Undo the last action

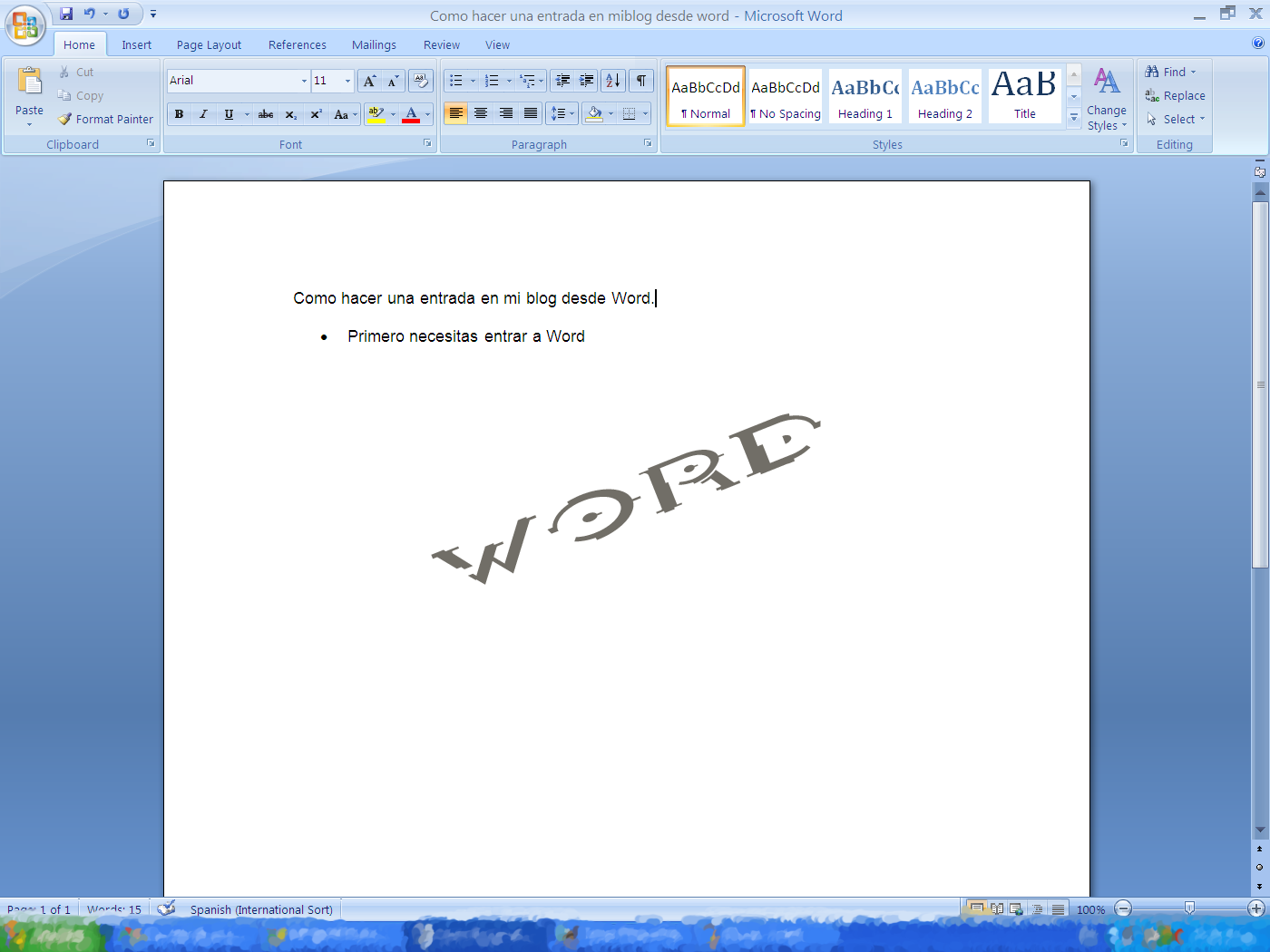tap(89, 14)
